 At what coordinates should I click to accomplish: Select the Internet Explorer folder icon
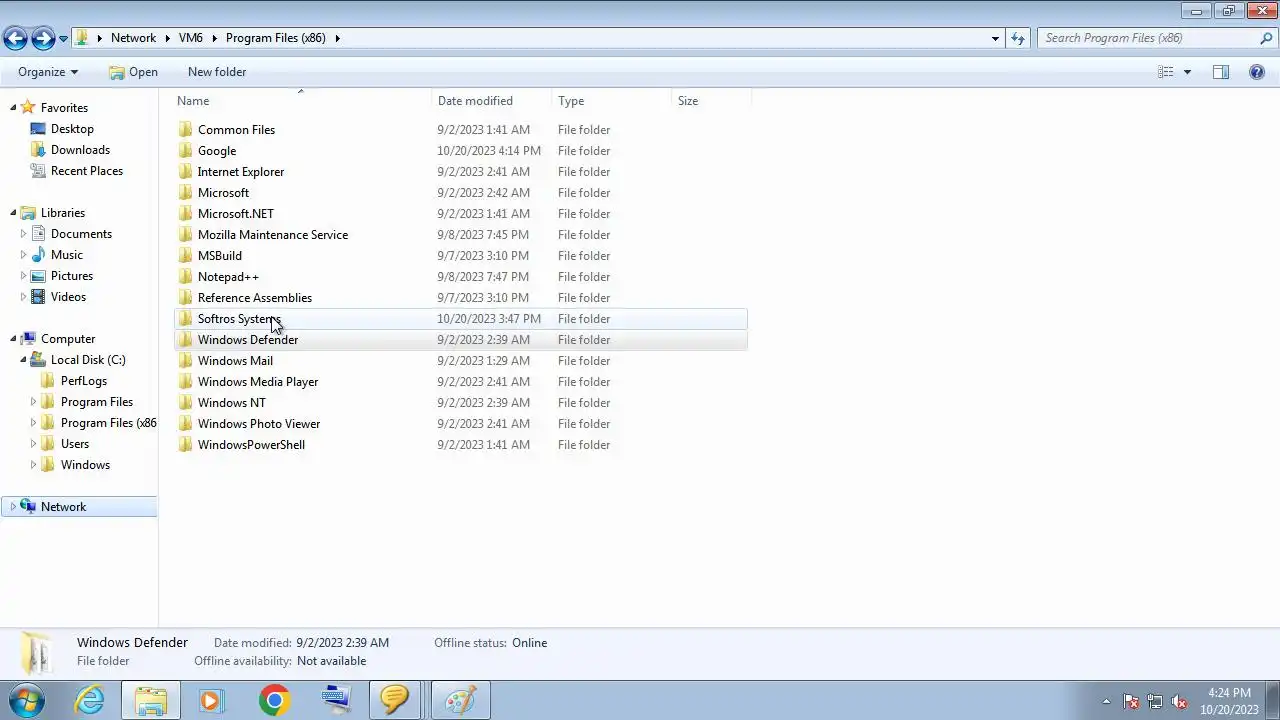pos(185,172)
